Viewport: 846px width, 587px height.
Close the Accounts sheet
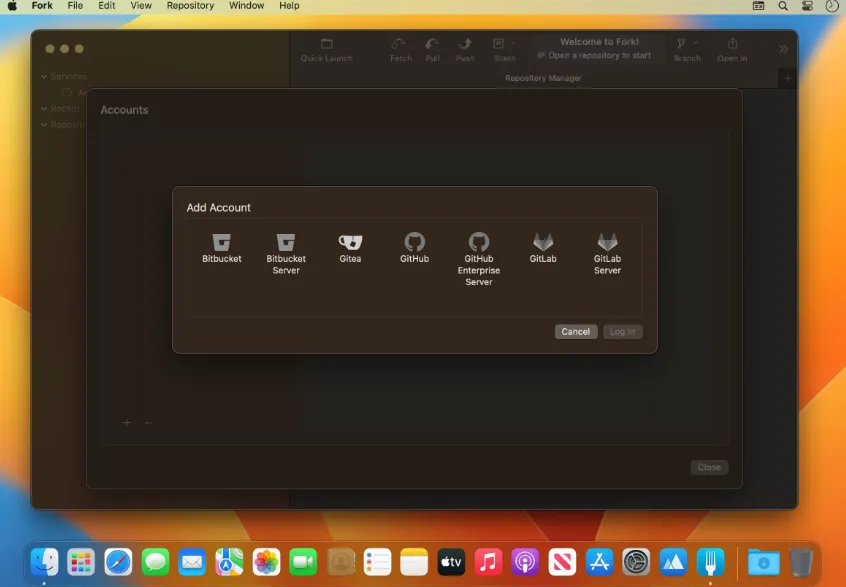[709, 467]
